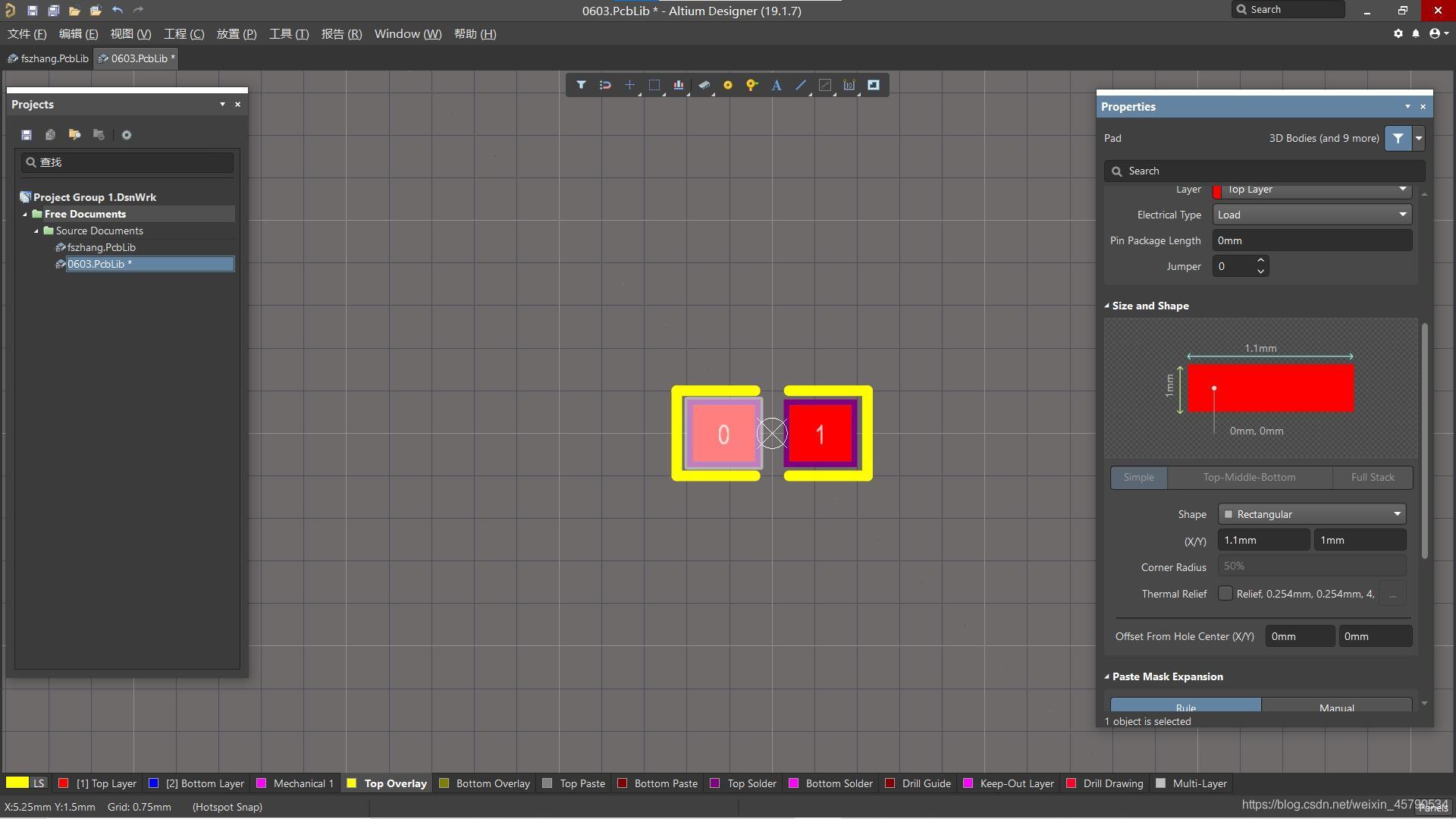
Task: Switch to the fszhang.PcbLib document tab
Action: [x=48, y=58]
